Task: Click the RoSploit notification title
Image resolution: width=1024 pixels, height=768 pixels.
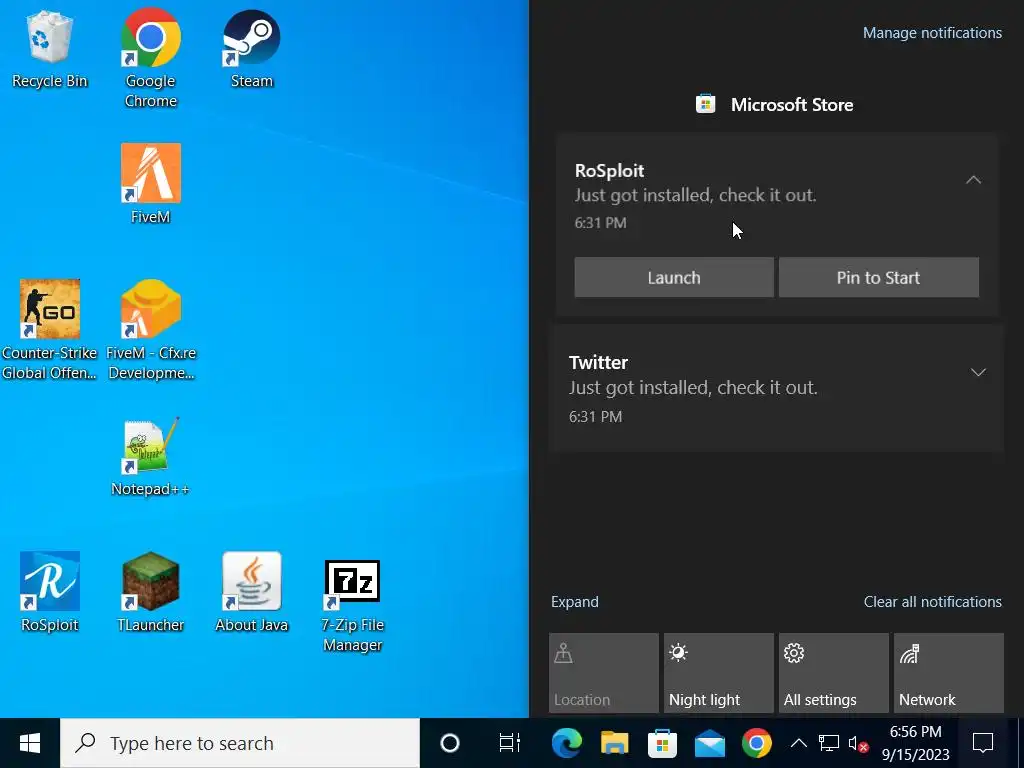Action: (x=609, y=170)
